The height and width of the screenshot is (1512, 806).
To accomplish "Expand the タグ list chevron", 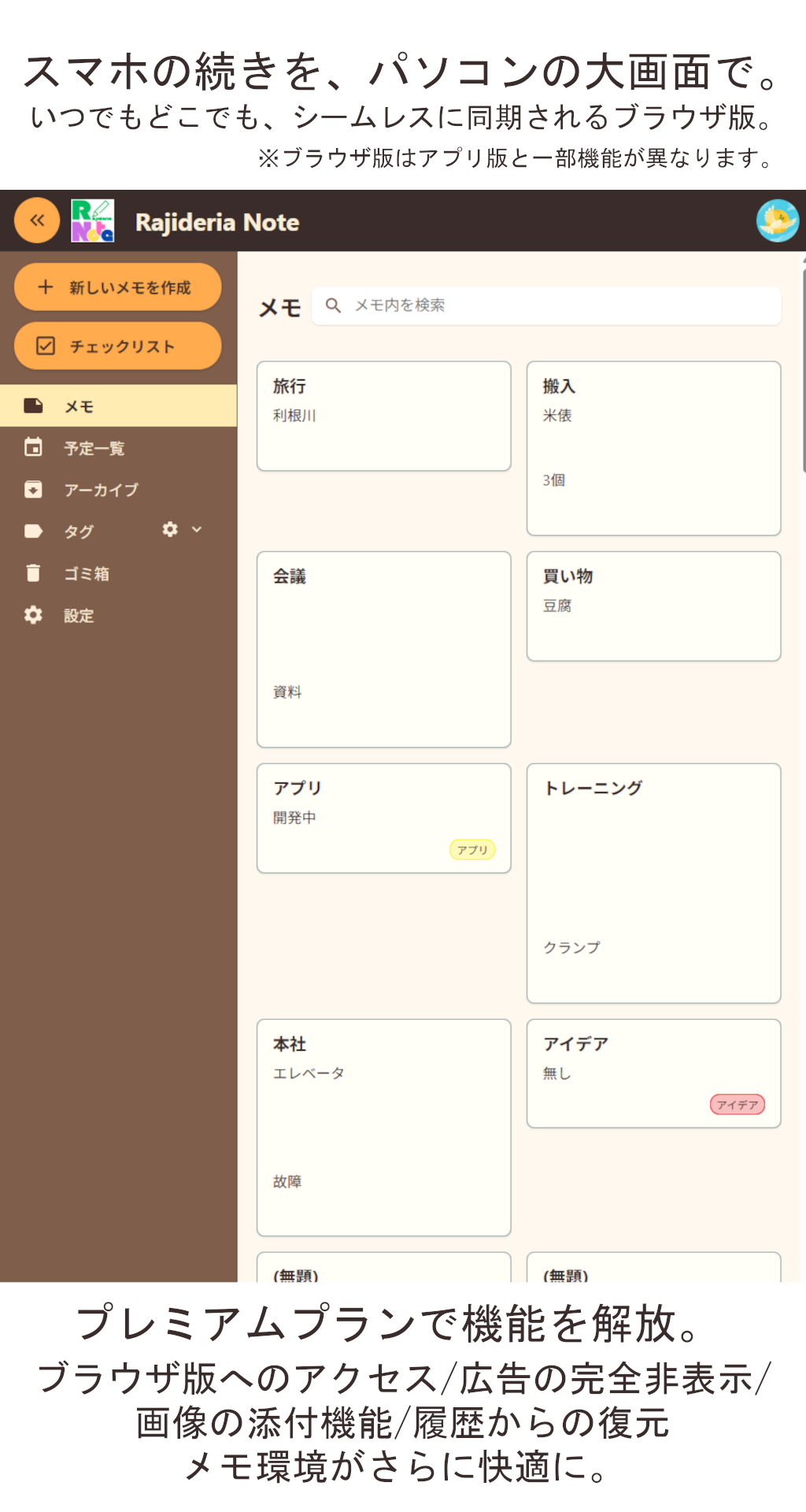I will pos(197,530).
